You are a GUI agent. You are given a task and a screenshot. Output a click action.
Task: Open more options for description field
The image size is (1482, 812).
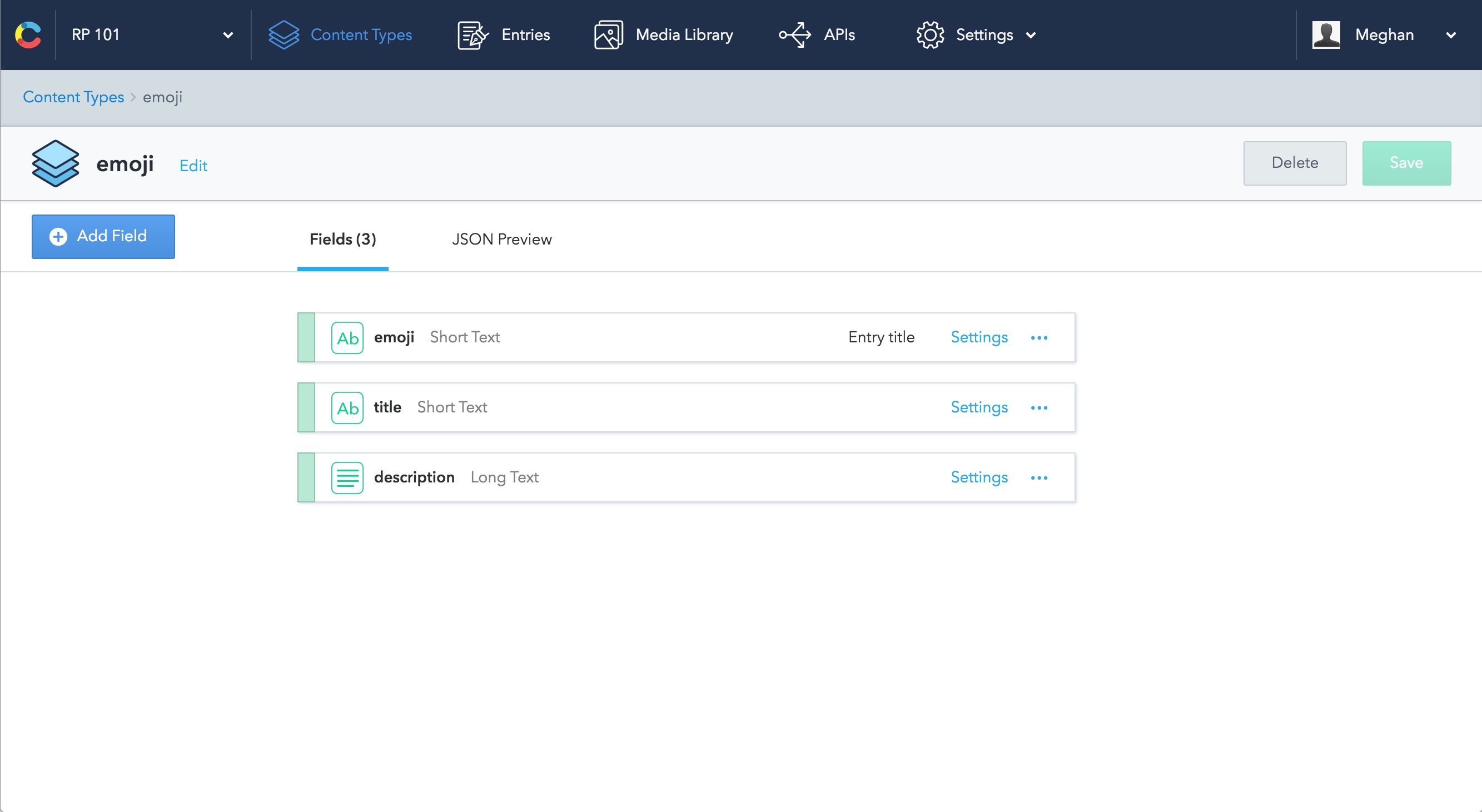click(1039, 477)
